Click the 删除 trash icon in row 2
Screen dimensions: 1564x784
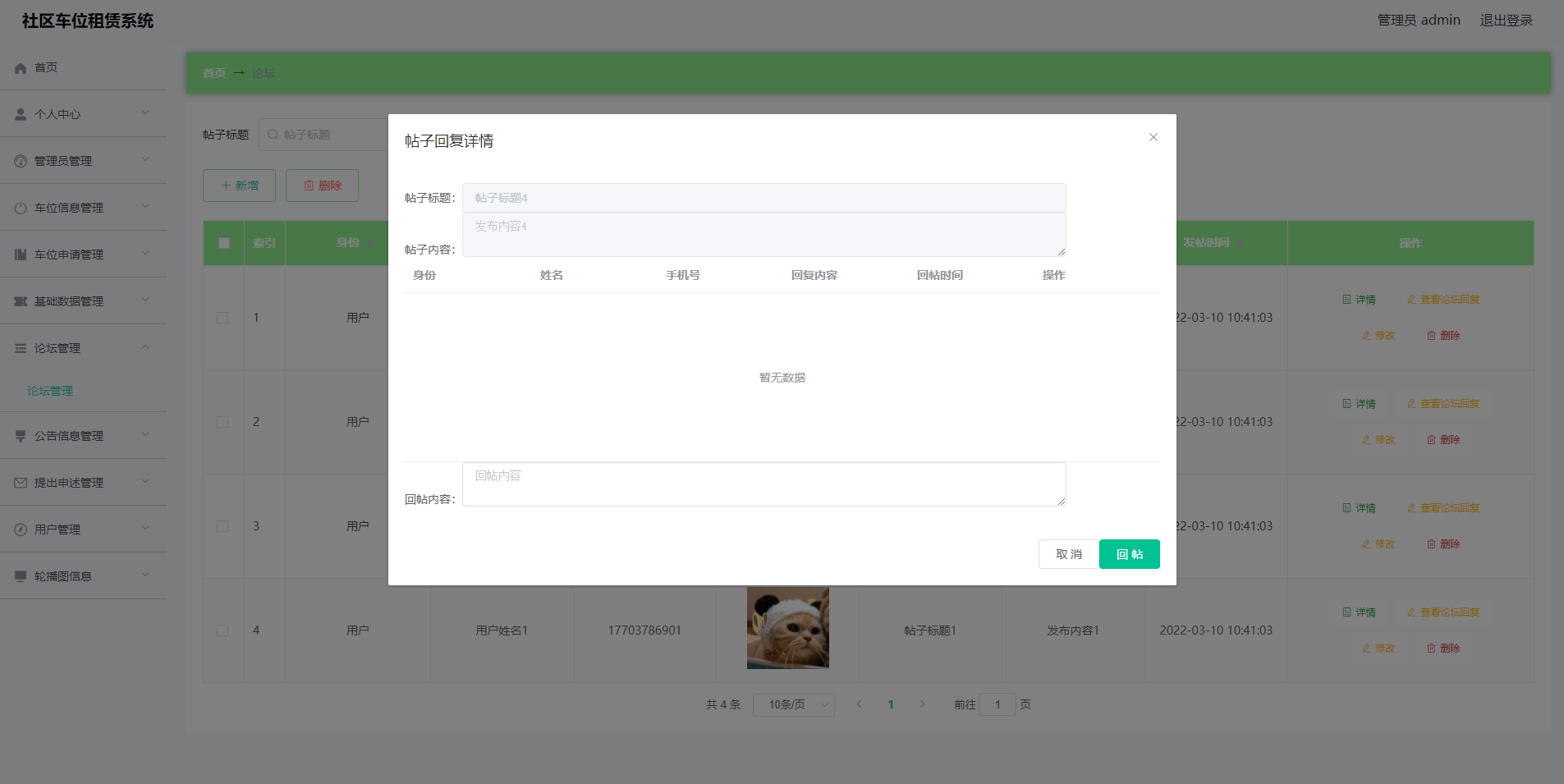tap(1431, 440)
